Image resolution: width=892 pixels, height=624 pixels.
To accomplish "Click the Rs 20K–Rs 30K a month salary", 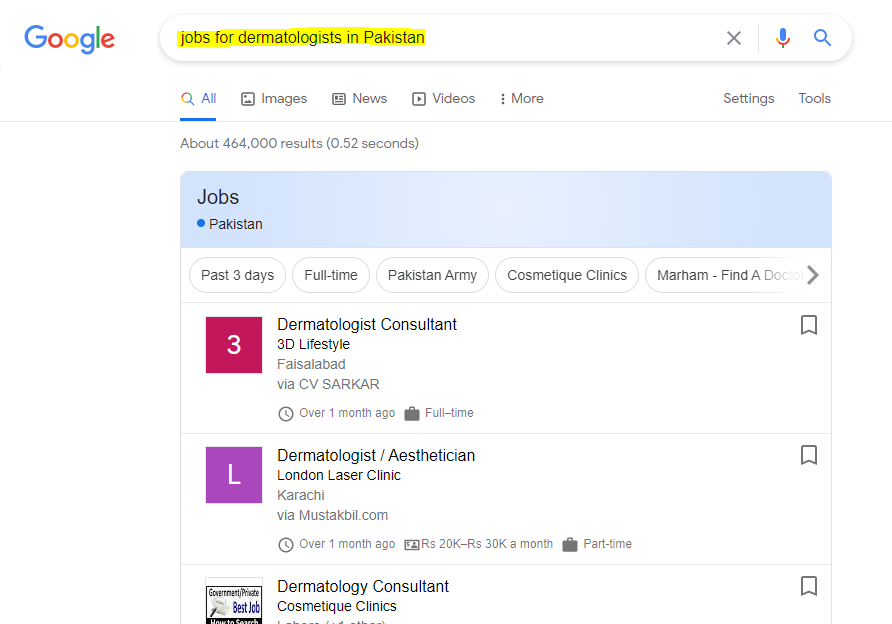I will pos(487,544).
